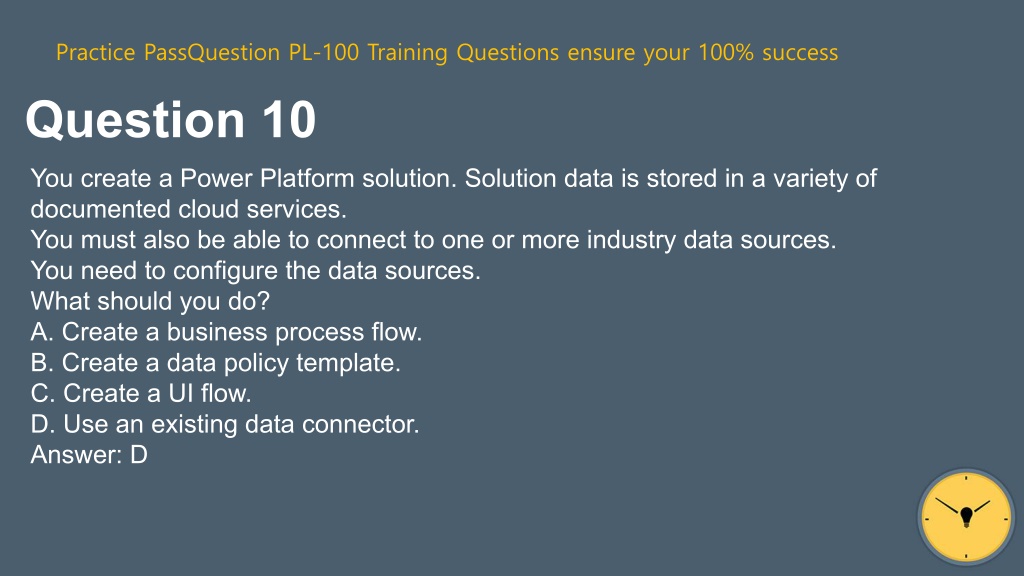The width and height of the screenshot is (1024, 576).
Task: Select the Question 10 heading
Action: click(170, 120)
